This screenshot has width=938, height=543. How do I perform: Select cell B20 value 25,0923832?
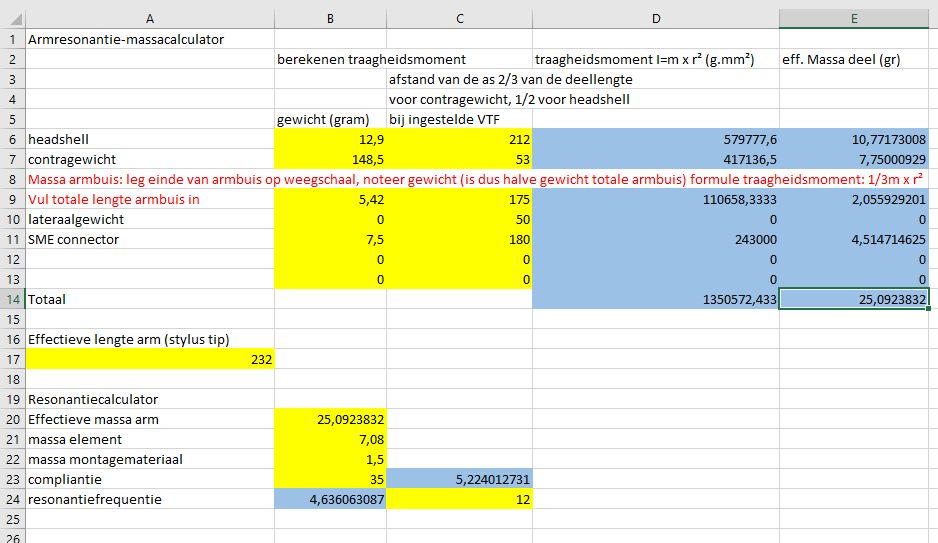coord(330,420)
